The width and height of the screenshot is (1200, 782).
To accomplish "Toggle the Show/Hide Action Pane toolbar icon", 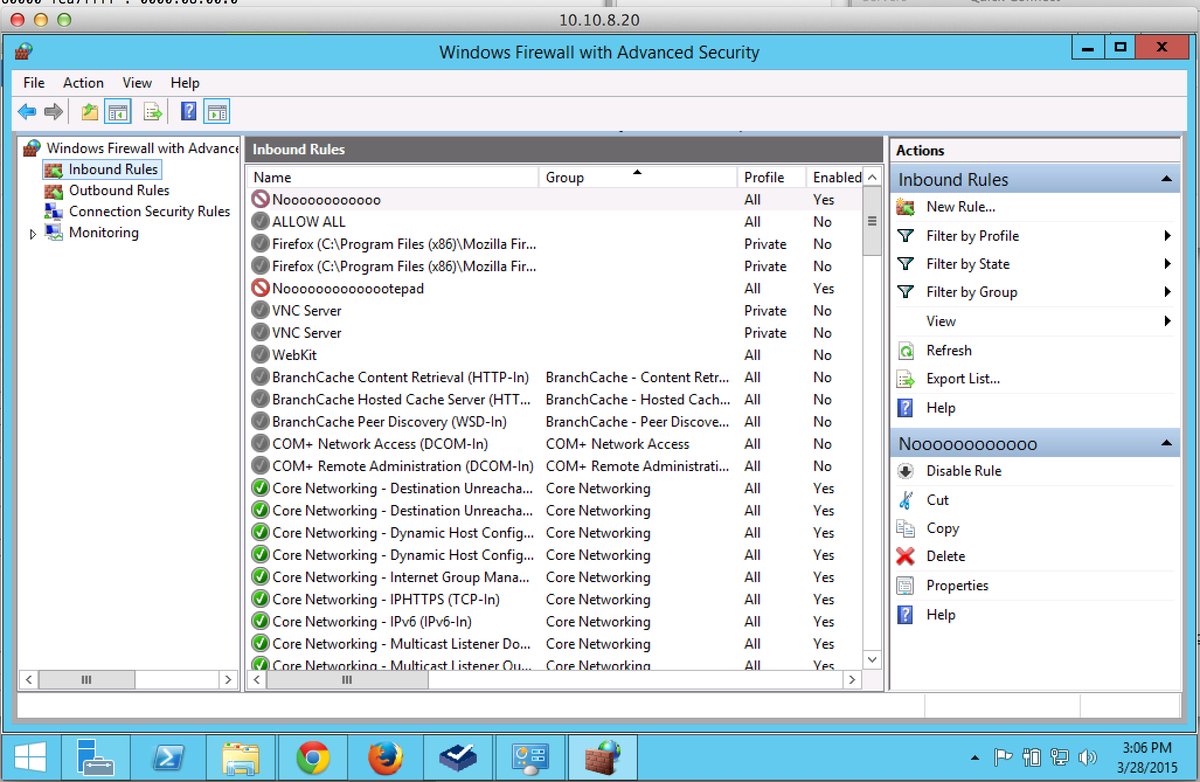I will pyautogui.click(x=216, y=112).
